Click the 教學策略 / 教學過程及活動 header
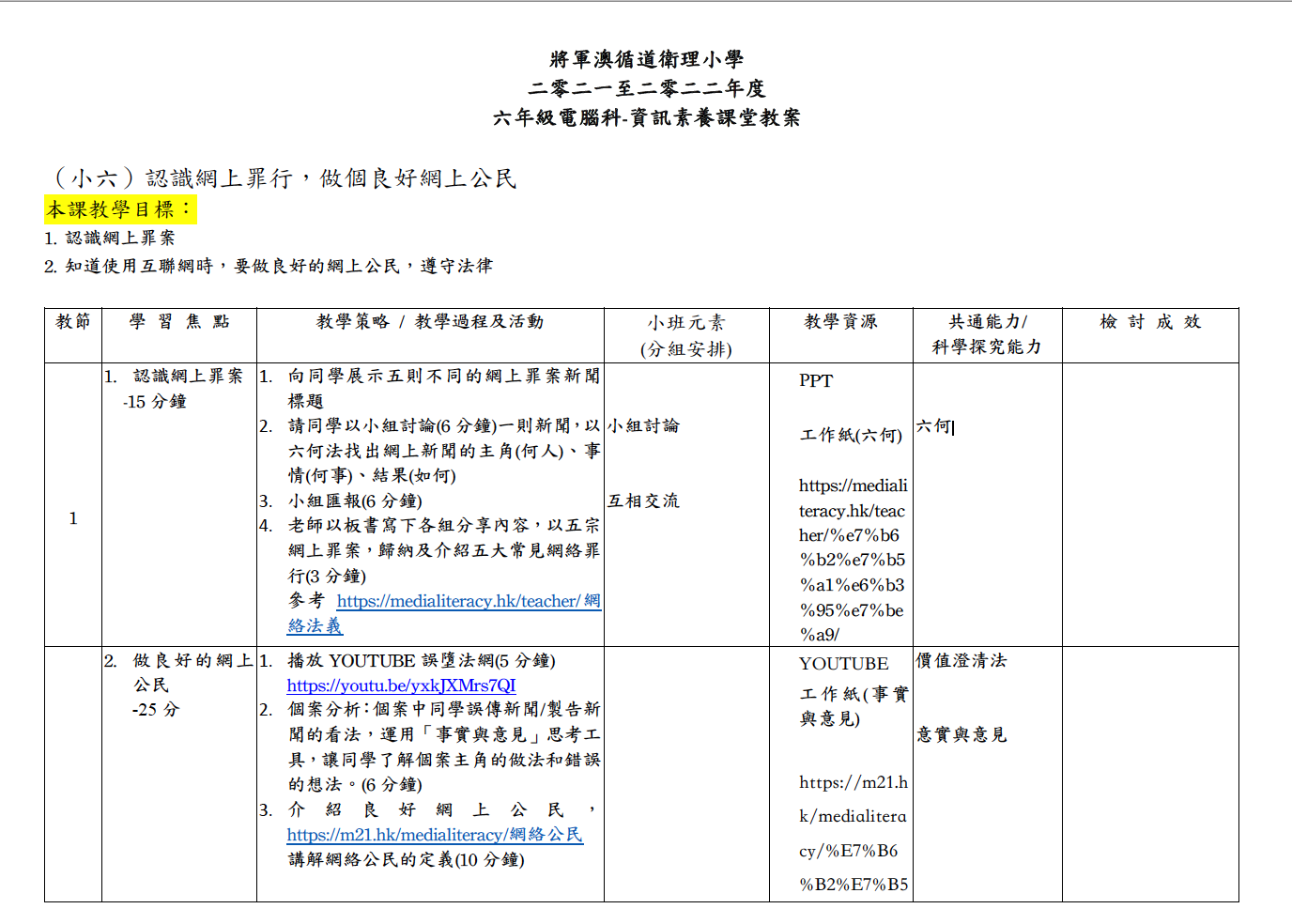Viewport: 1292px width, 924px height. (429, 322)
